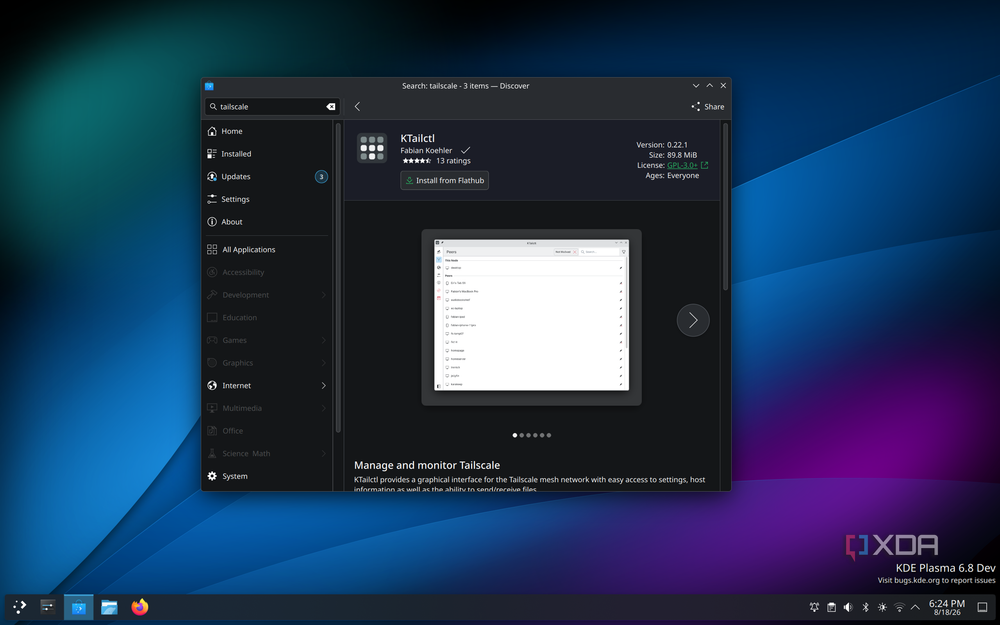The image size is (1000, 625).
Task: Click the Manage and monitor Tailscale heading
Action: (x=427, y=465)
